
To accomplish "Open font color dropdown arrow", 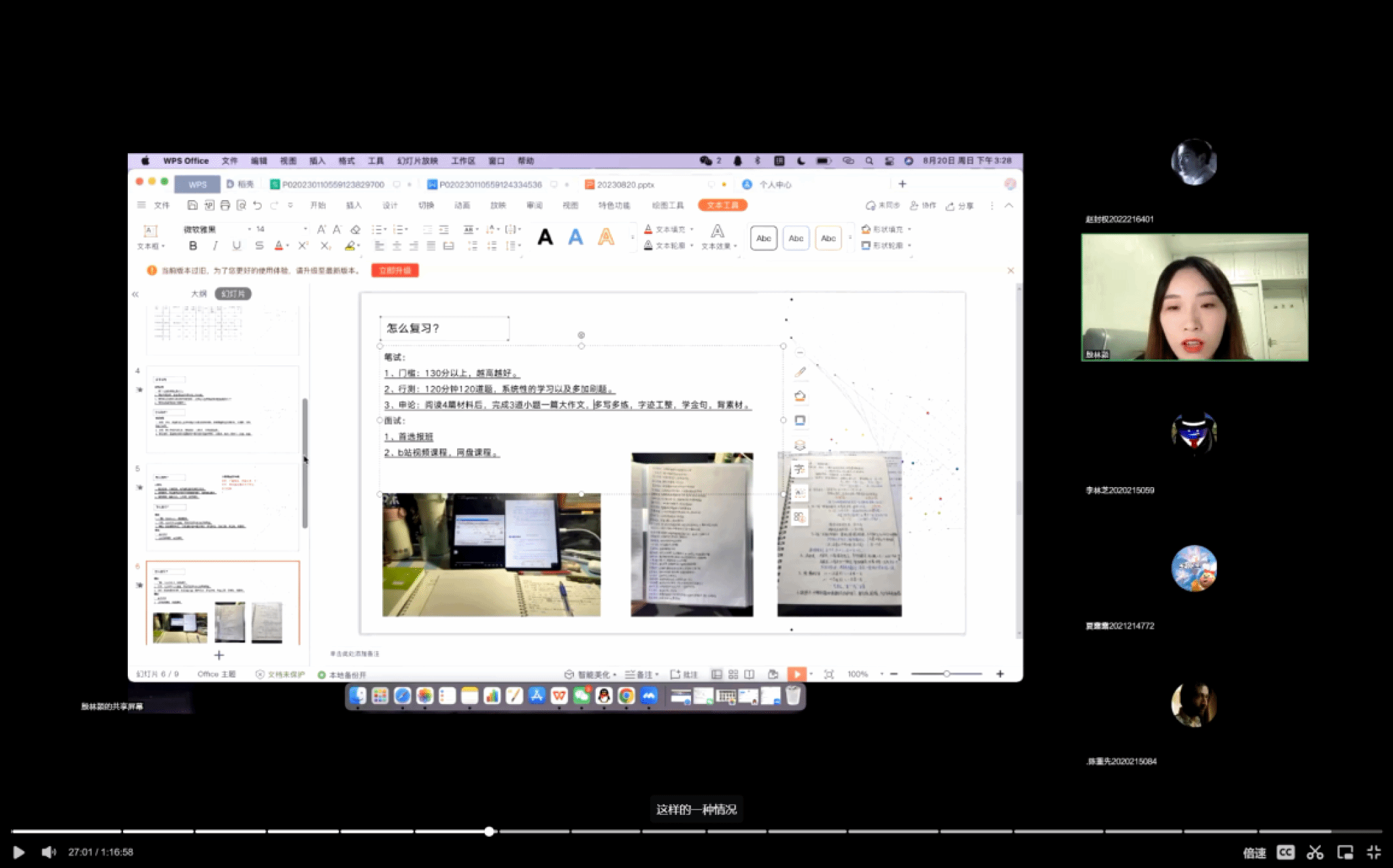I will pyautogui.click(x=288, y=246).
